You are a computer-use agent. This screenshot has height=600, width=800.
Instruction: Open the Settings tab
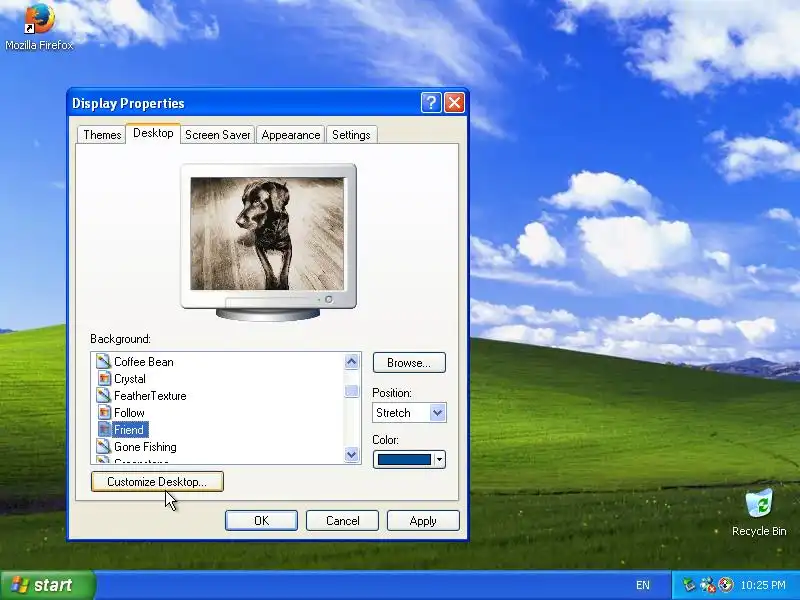coord(352,135)
